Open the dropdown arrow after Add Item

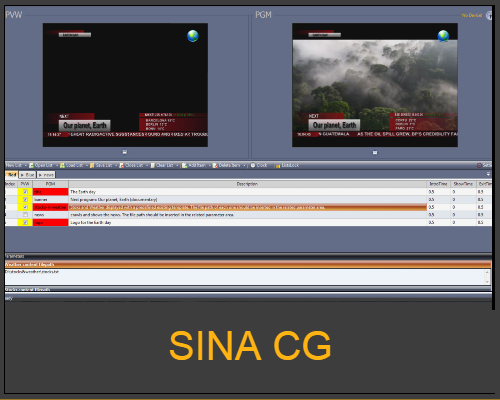tap(209, 166)
